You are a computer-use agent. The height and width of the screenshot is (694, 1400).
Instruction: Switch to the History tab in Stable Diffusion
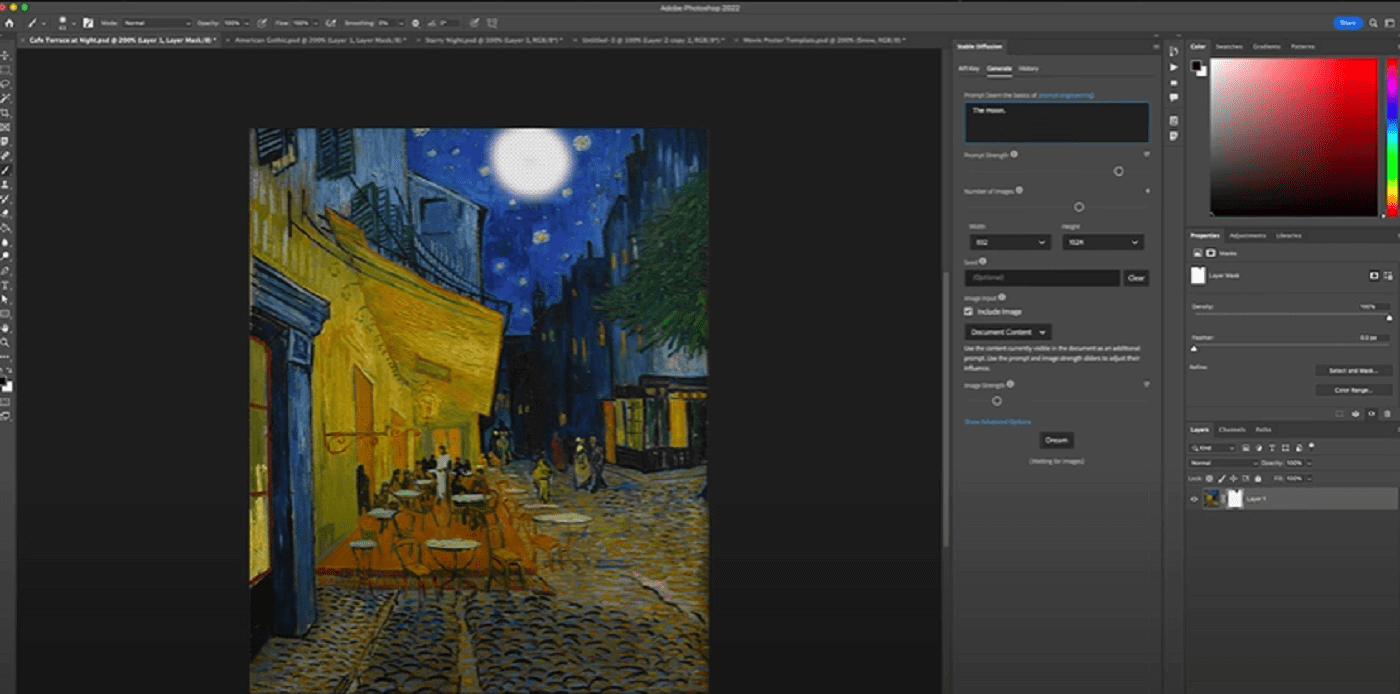(1028, 68)
